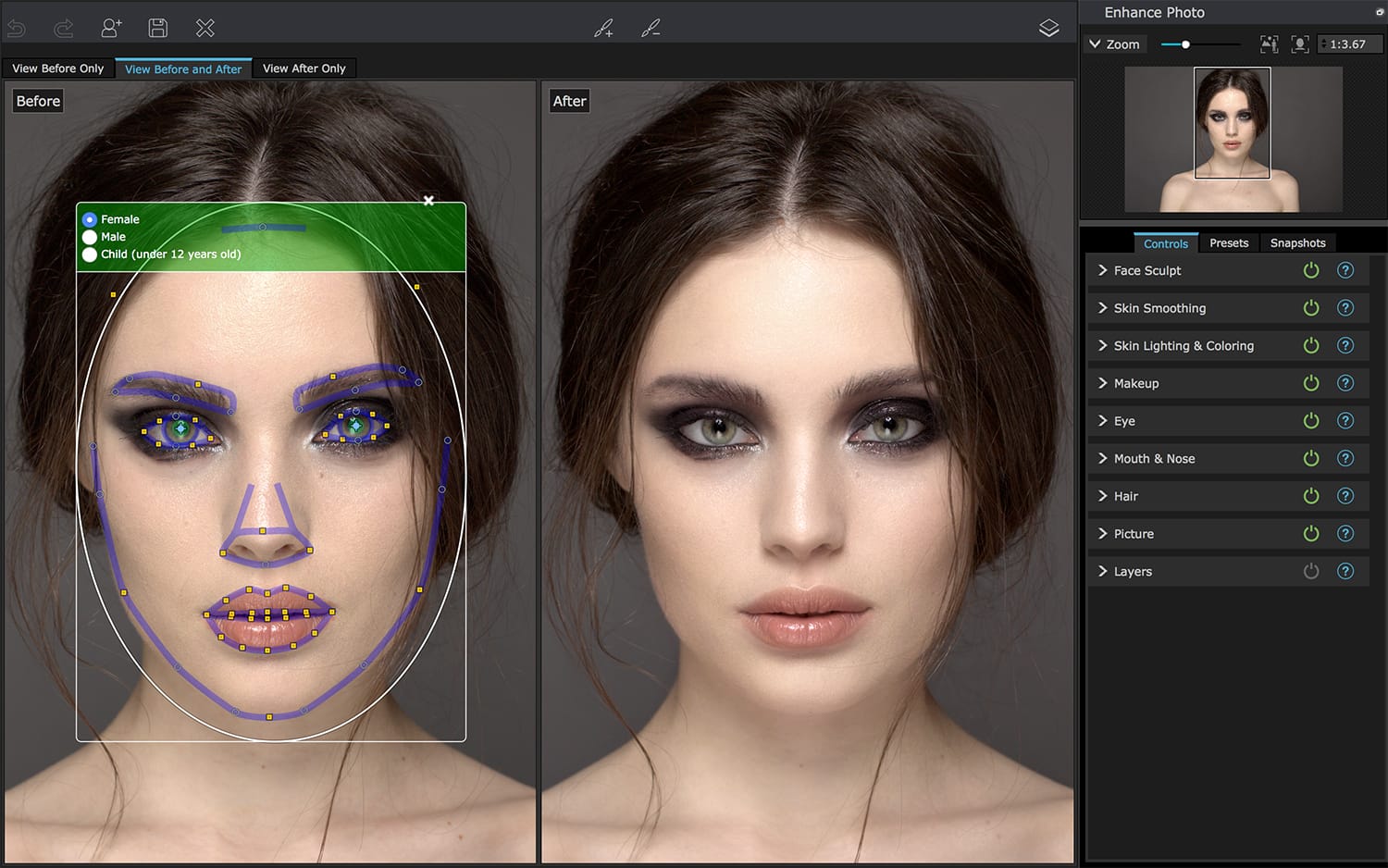
Task: Click the Undo button in the toolbar
Action: point(16,28)
